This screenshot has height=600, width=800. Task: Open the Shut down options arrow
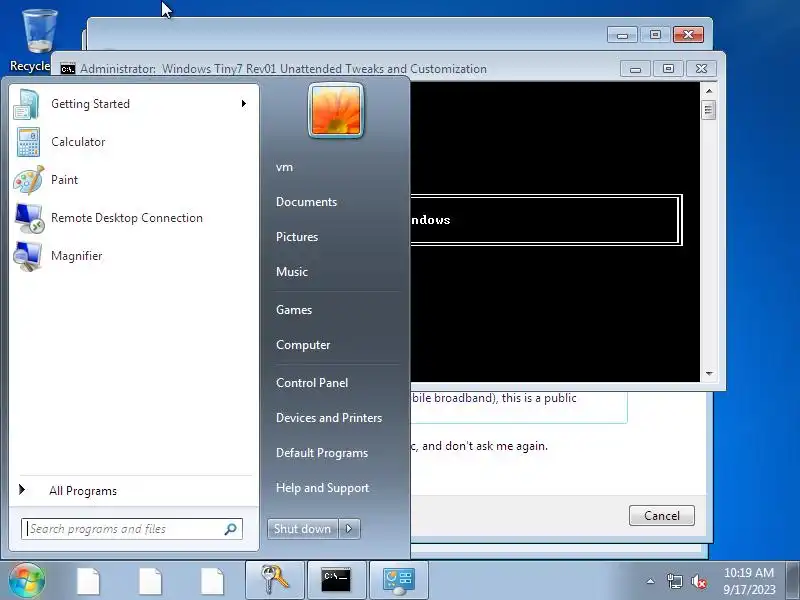point(349,529)
